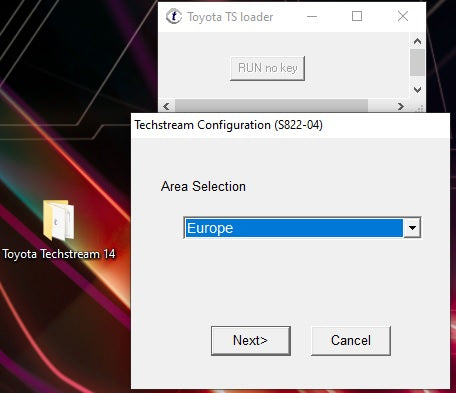Click the vertical scrollbar down arrow
Viewport: 456px width, 393px height.
click(x=417, y=89)
